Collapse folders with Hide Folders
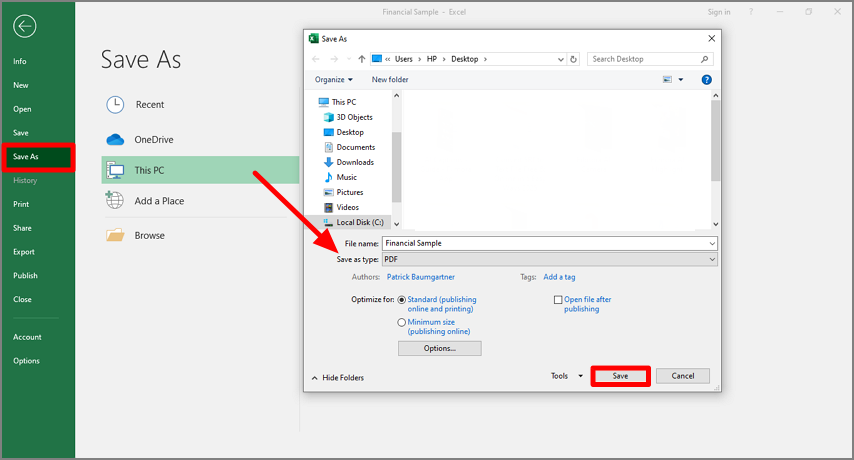The image size is (854, 460). click(x=338, y=377)
